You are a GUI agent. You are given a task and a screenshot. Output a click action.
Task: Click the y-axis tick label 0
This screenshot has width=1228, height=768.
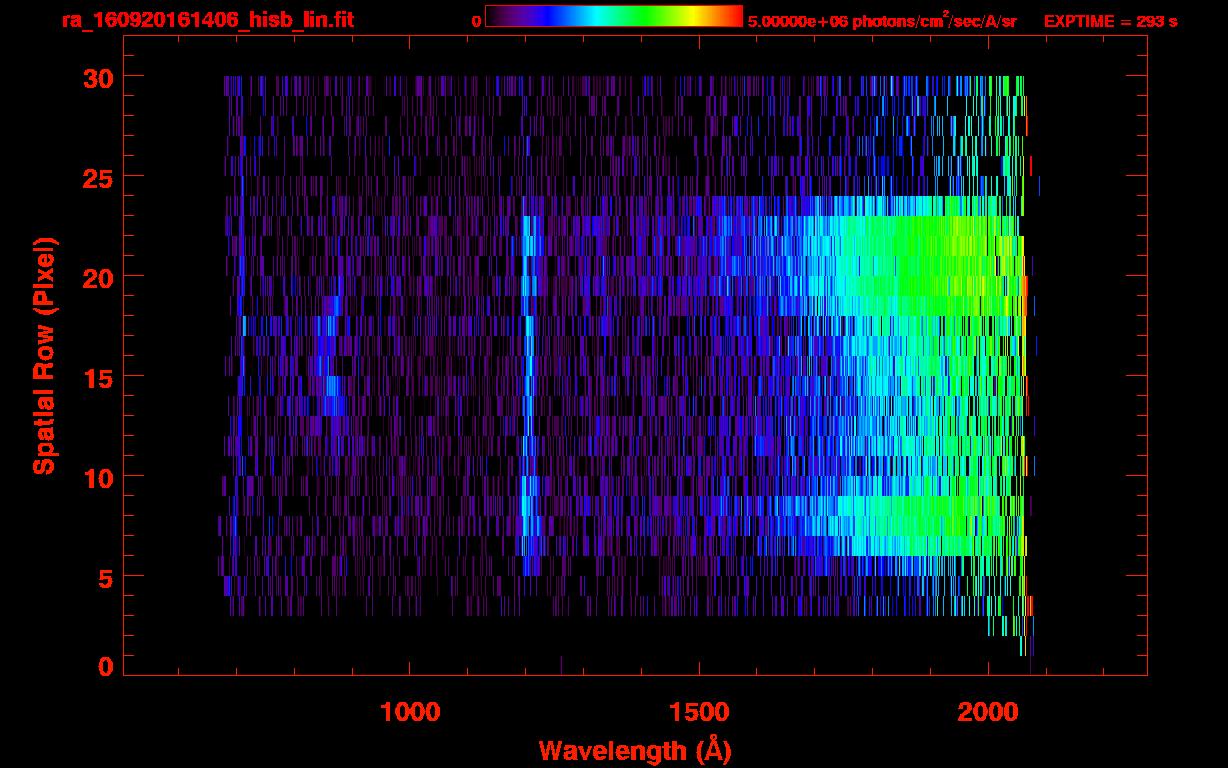coord(104,667)
